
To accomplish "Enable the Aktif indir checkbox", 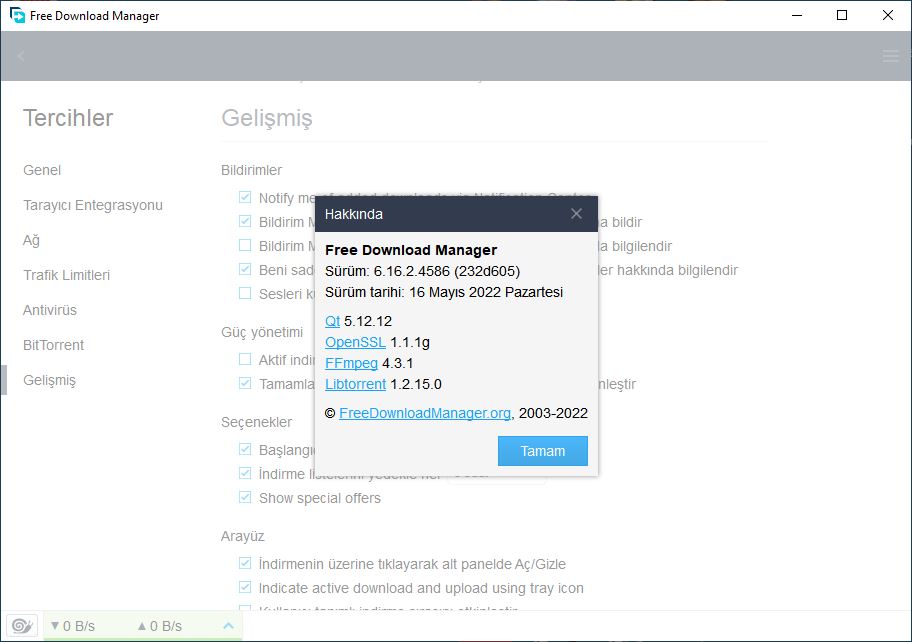I will (245, 359).
